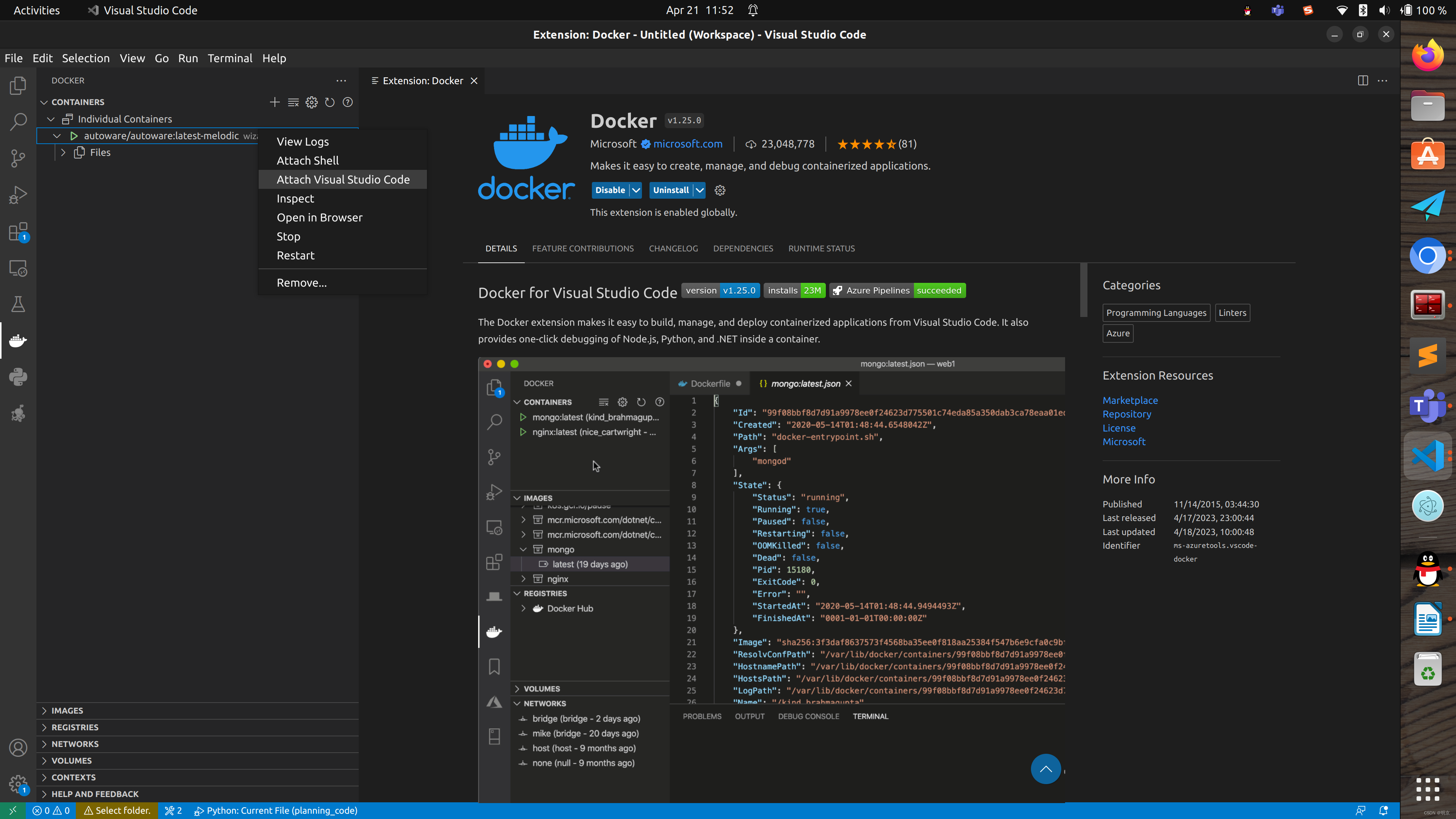
Task: Open Show Applications grid in dock
Action: tap(1428, 789)
